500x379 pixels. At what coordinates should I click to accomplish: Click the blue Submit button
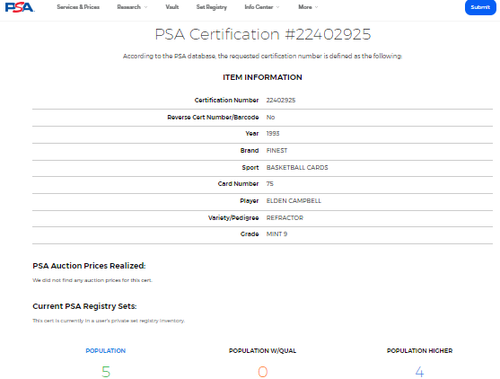[x=480, y=7]
